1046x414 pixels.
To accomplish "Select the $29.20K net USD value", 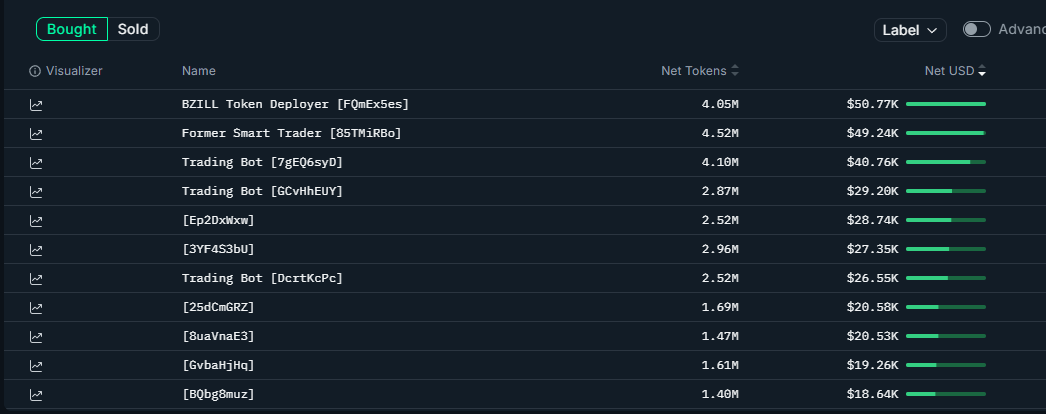I will [x=873, y=191].
